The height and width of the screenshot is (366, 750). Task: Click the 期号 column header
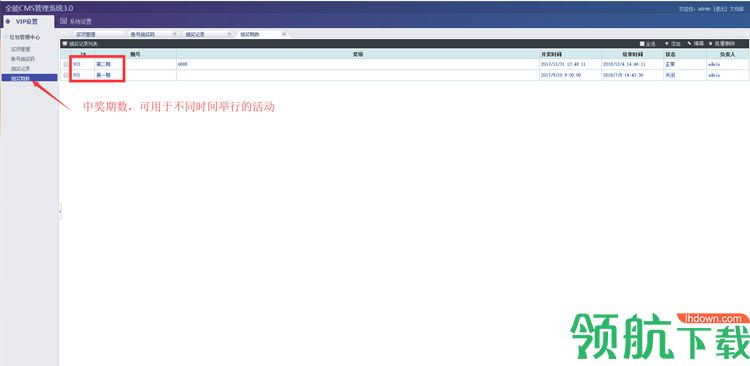(x=135, y=55)
